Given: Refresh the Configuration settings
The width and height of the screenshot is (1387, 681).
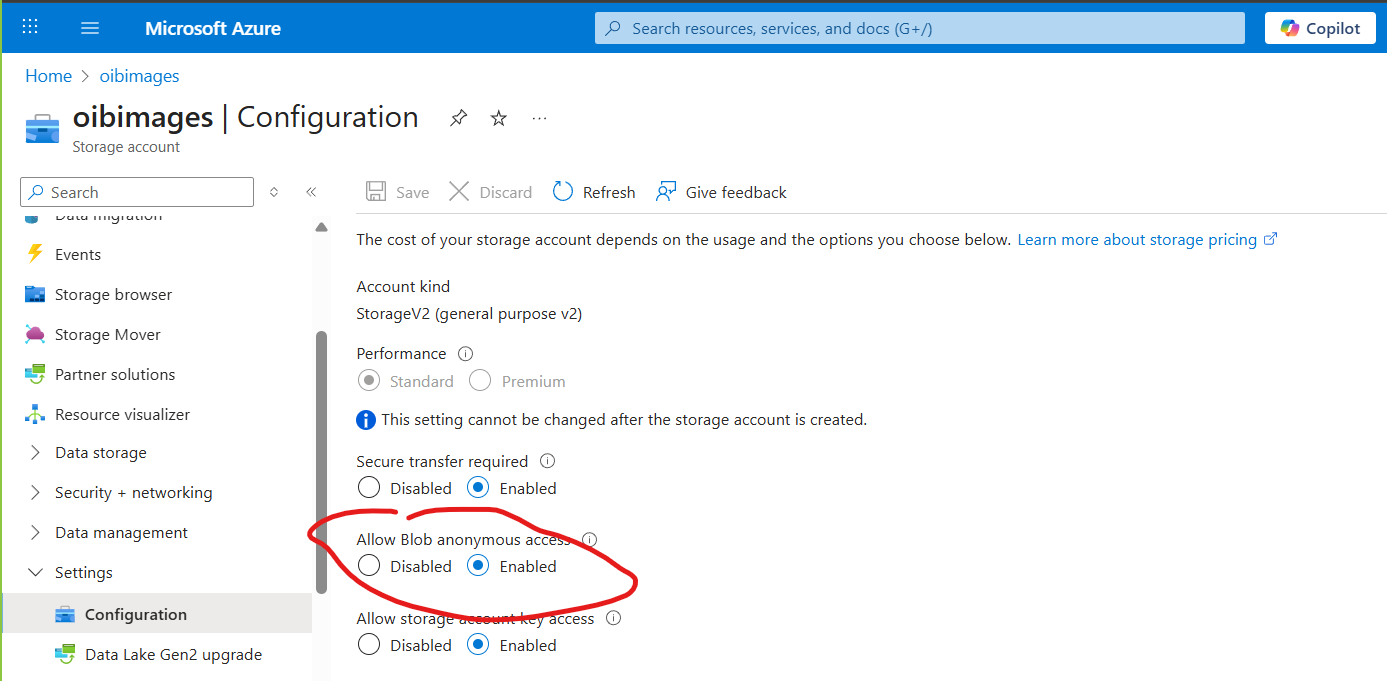Looking at the screenshot, I should pos(594,191).
